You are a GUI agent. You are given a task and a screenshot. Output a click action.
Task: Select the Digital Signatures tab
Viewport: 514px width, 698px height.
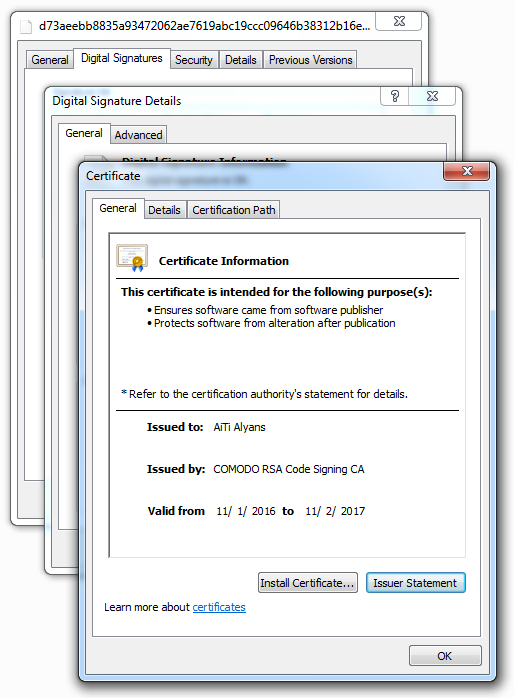[x=121, y=58]
